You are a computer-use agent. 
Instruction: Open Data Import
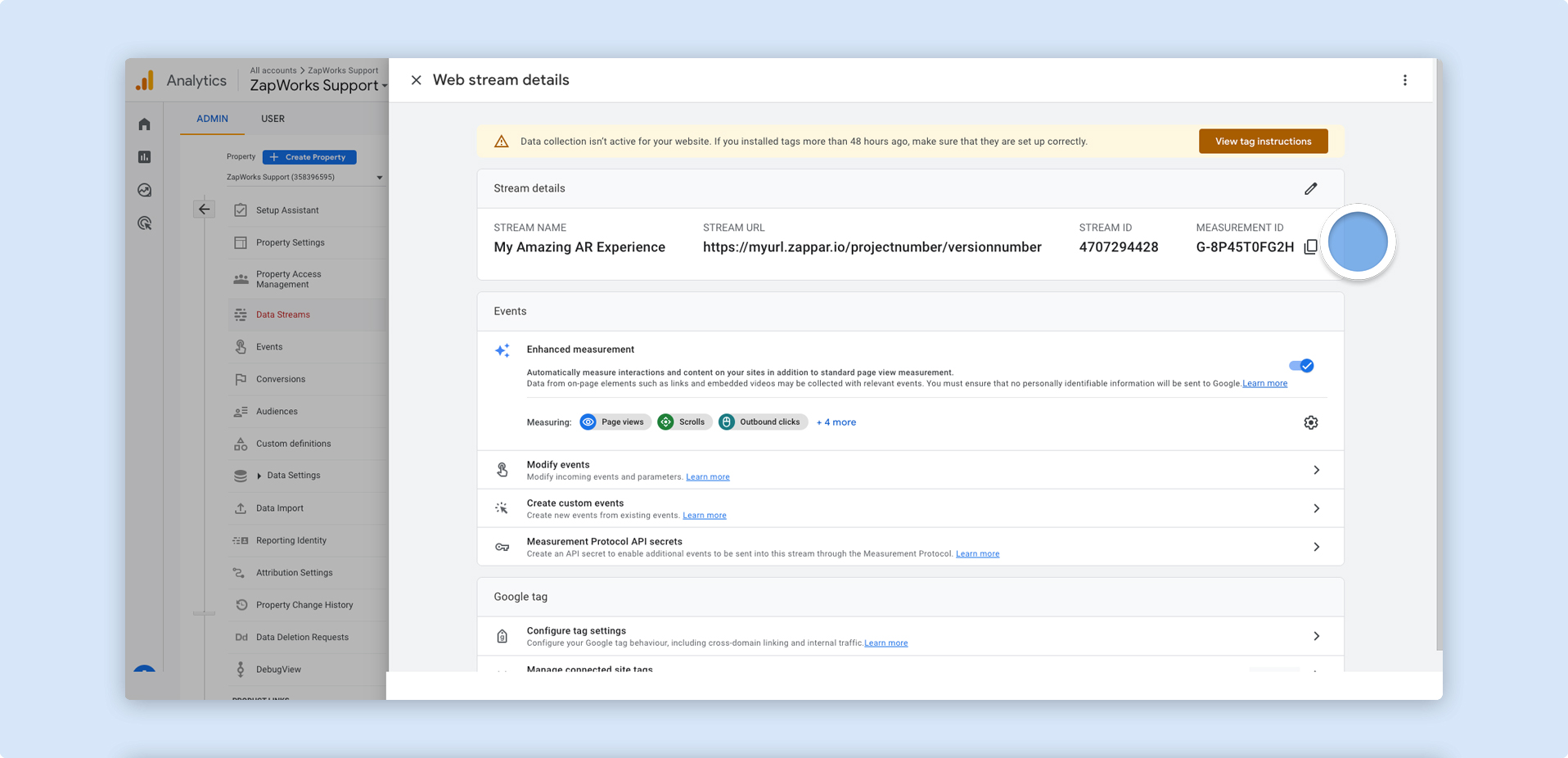(279, 508)
